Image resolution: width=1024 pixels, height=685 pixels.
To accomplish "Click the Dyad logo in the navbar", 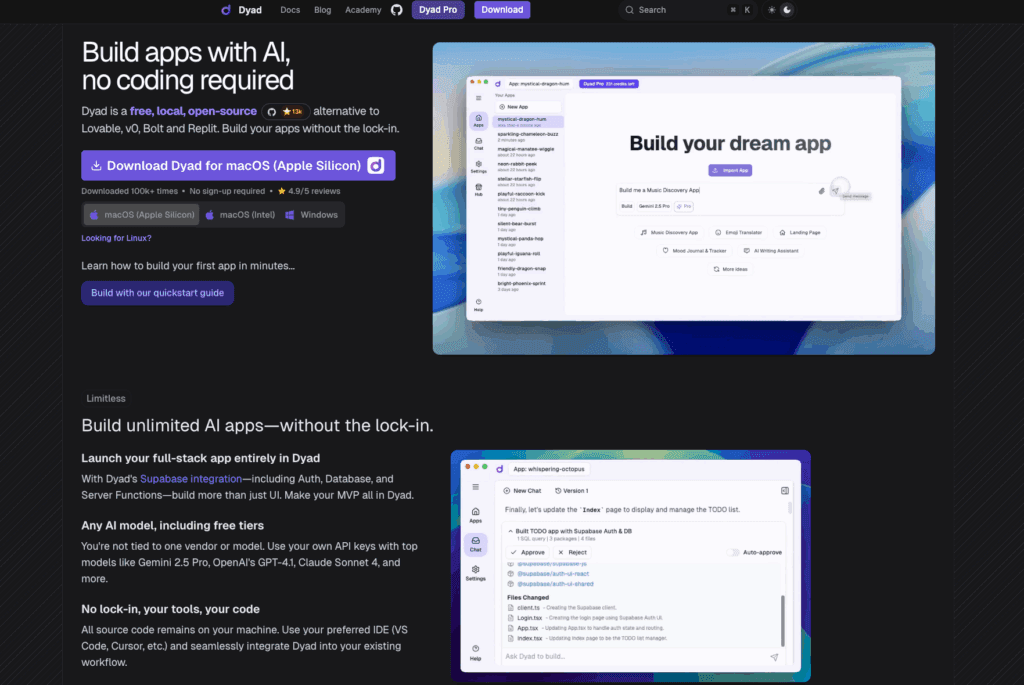I will (242, 10).
